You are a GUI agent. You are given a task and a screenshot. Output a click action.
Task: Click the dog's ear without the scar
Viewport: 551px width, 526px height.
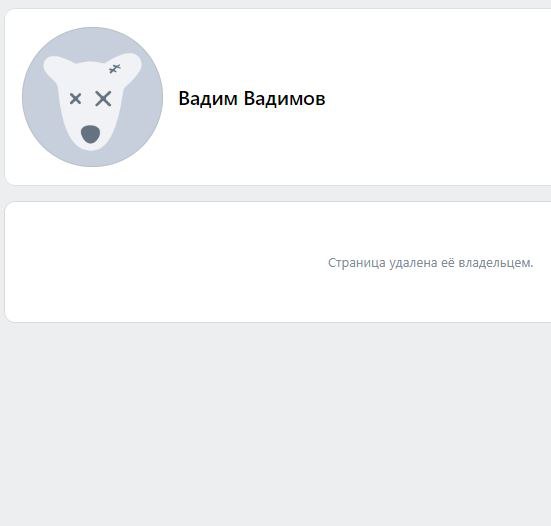click(55, 67)
